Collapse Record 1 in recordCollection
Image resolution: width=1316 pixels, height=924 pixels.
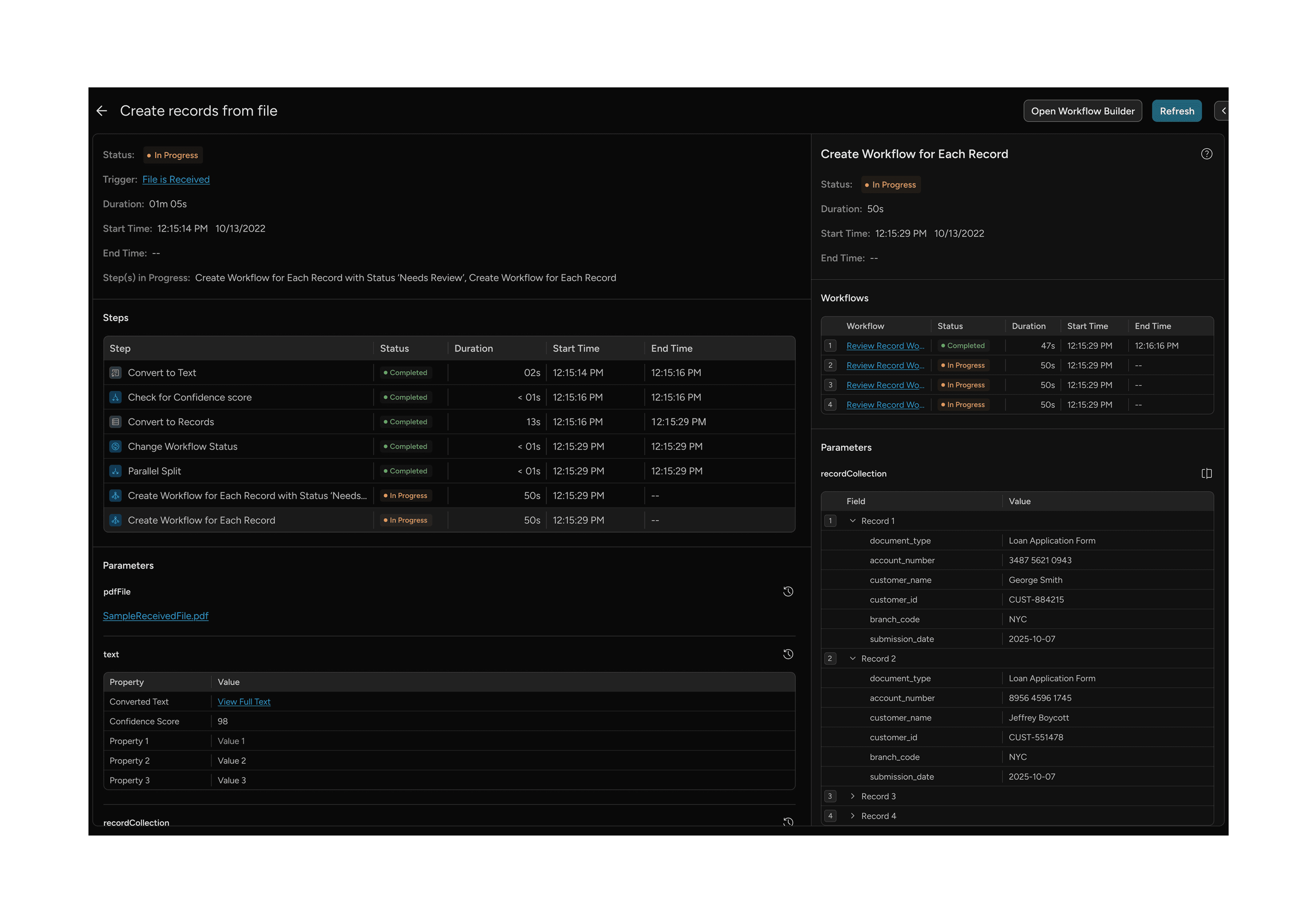click(x=853, y=521)
